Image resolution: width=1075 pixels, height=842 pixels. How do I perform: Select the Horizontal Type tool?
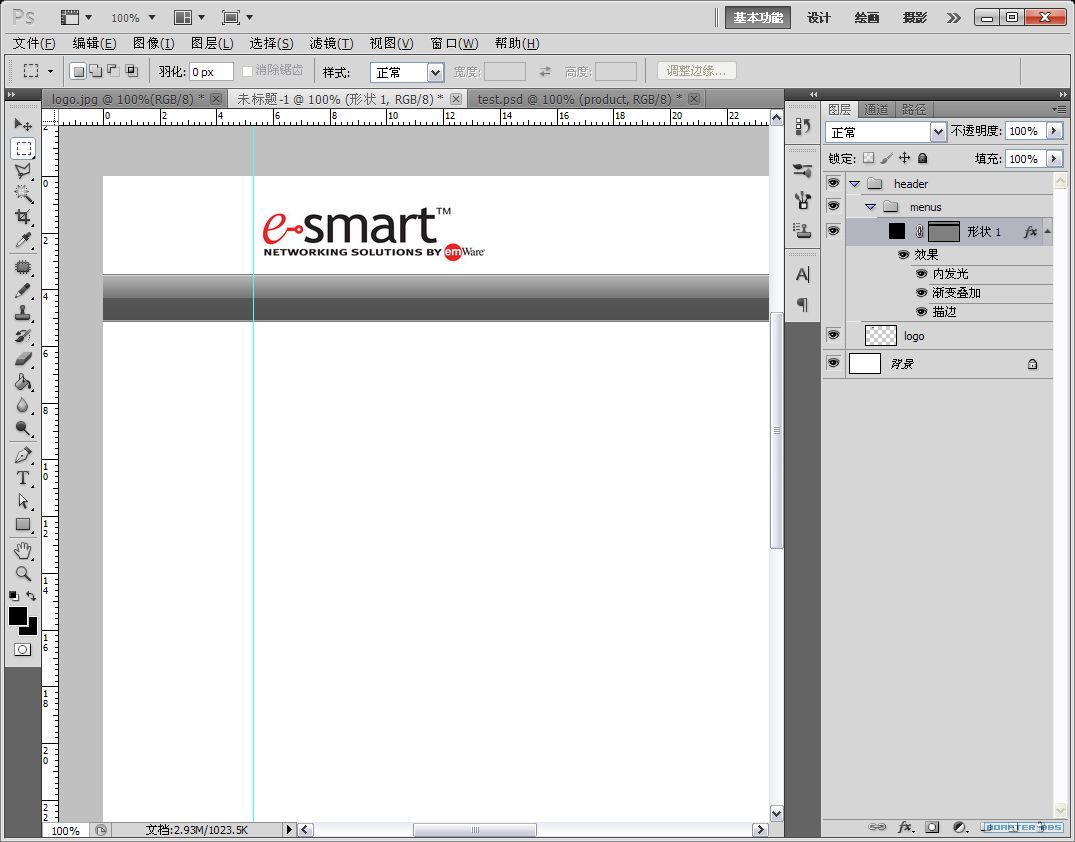click(23, 478)
